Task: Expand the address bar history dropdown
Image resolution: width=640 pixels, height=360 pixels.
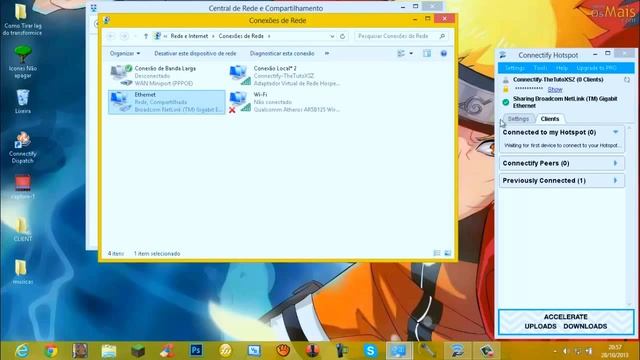Action: 332,36
